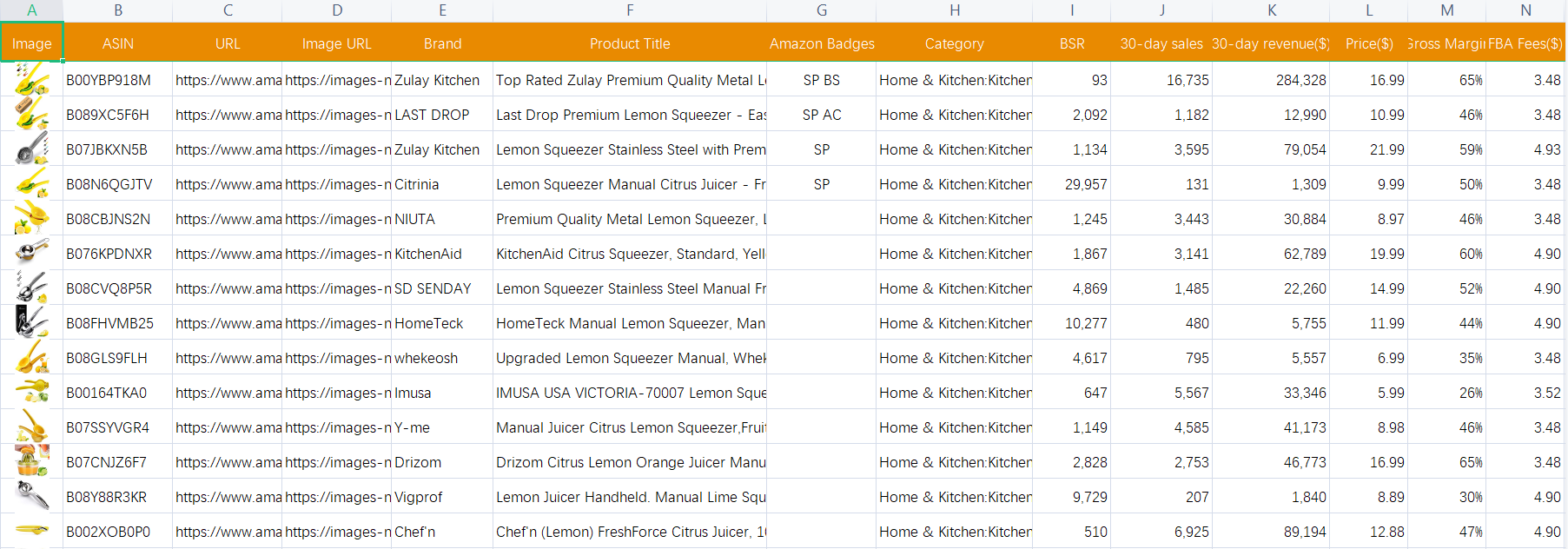The width and height of the screenshot is (1568, 549).
Task: Open the image URL in the Citrinia row
Action: tap(337, 184)
